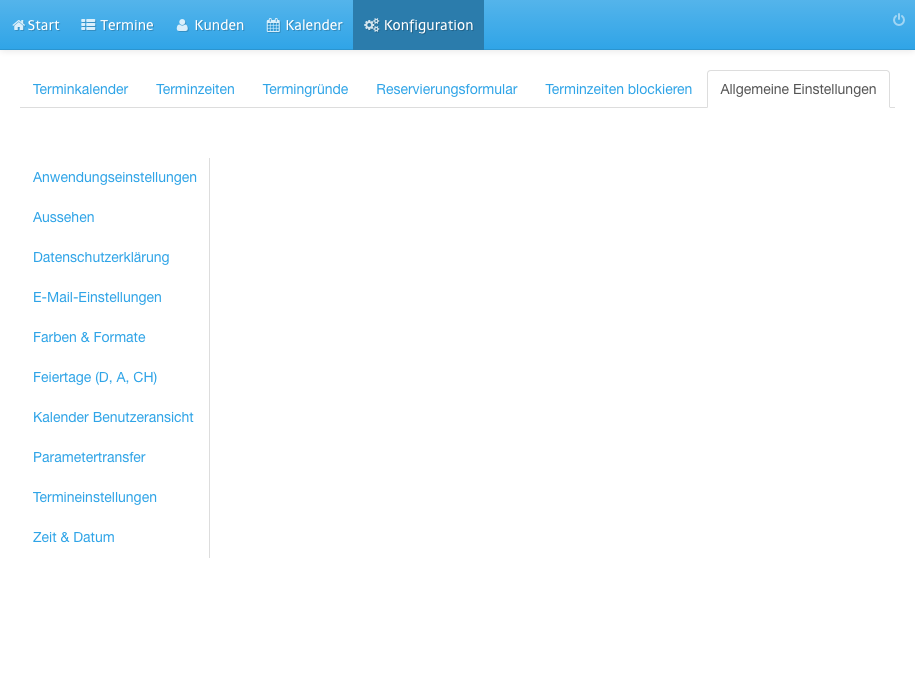Screen dimensions: 915x700
Task: Open the Termineinstellungen link
Action: (x=95, y=498)
